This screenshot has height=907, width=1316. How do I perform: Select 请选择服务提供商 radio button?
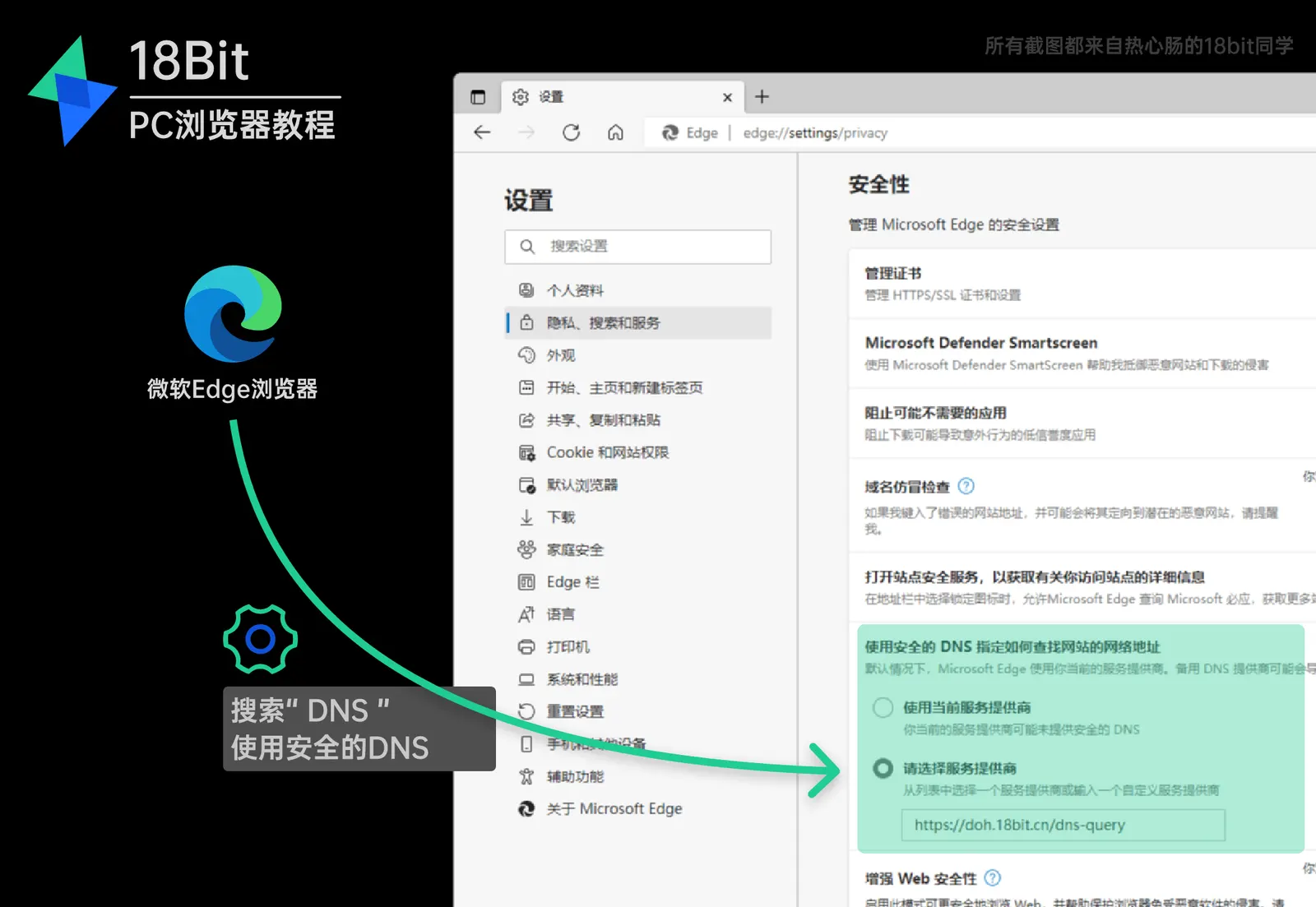883,768
